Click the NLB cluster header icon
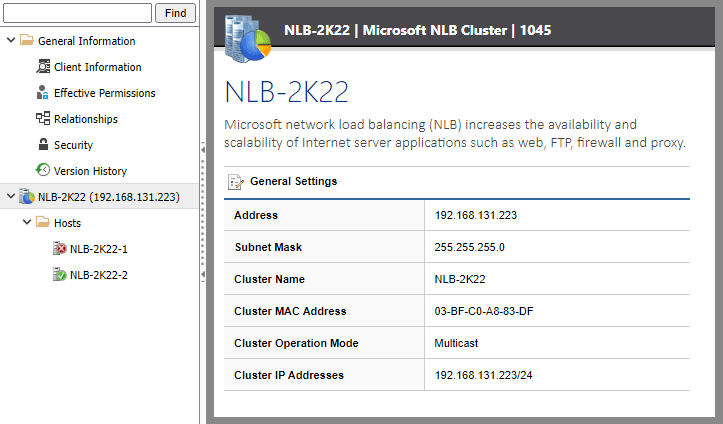 tap(248, 39)
